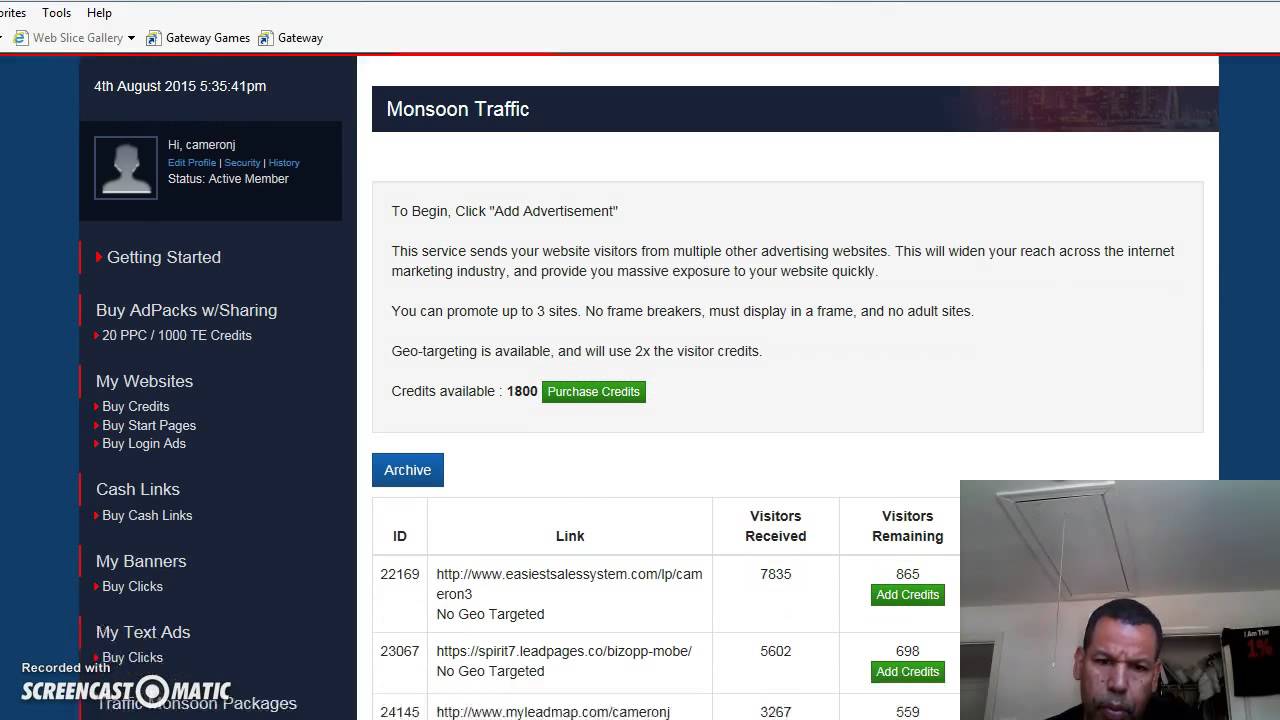1280x720 pixels.
Task: Open the Help menu
Action: click(99, 13)
